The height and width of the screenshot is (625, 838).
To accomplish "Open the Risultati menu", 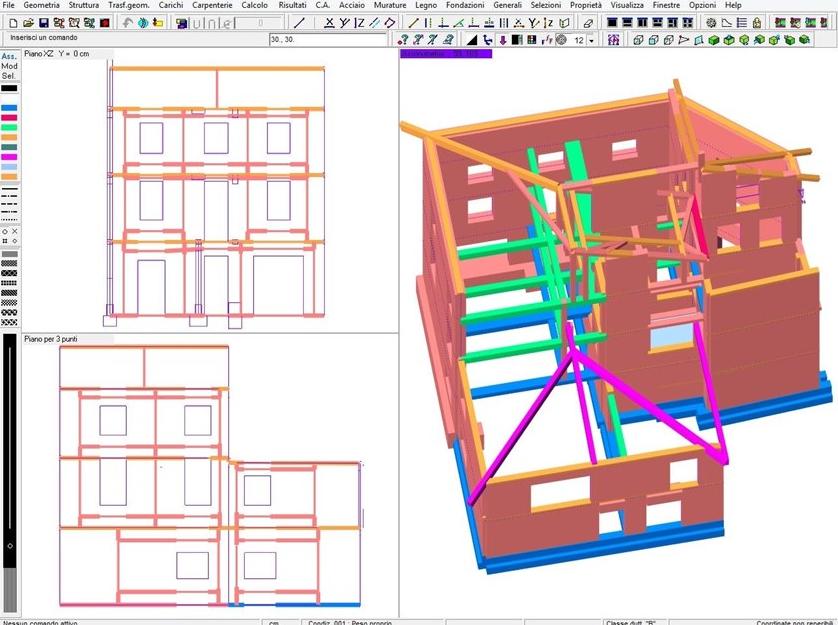I will [293, 5].
